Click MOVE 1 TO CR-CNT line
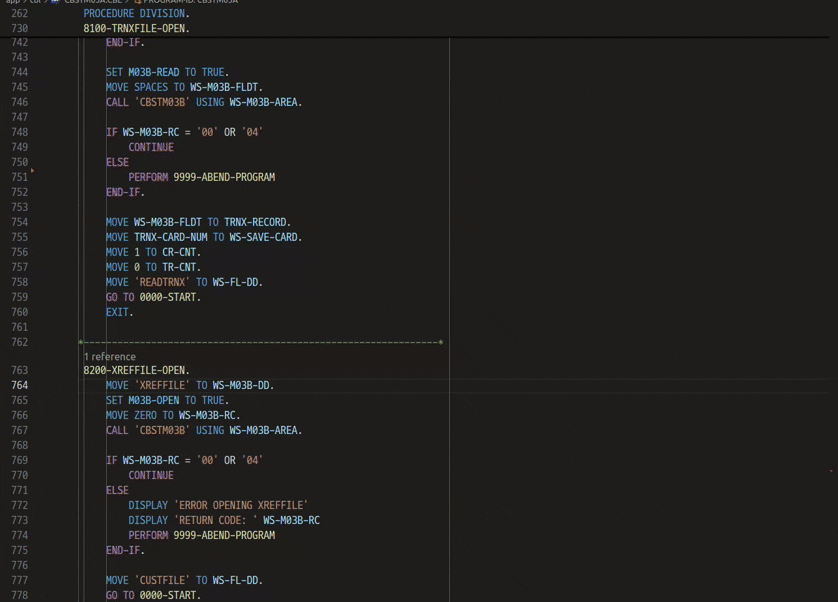Viewport: 838px width, 602px height. click(x=153, y=252)
